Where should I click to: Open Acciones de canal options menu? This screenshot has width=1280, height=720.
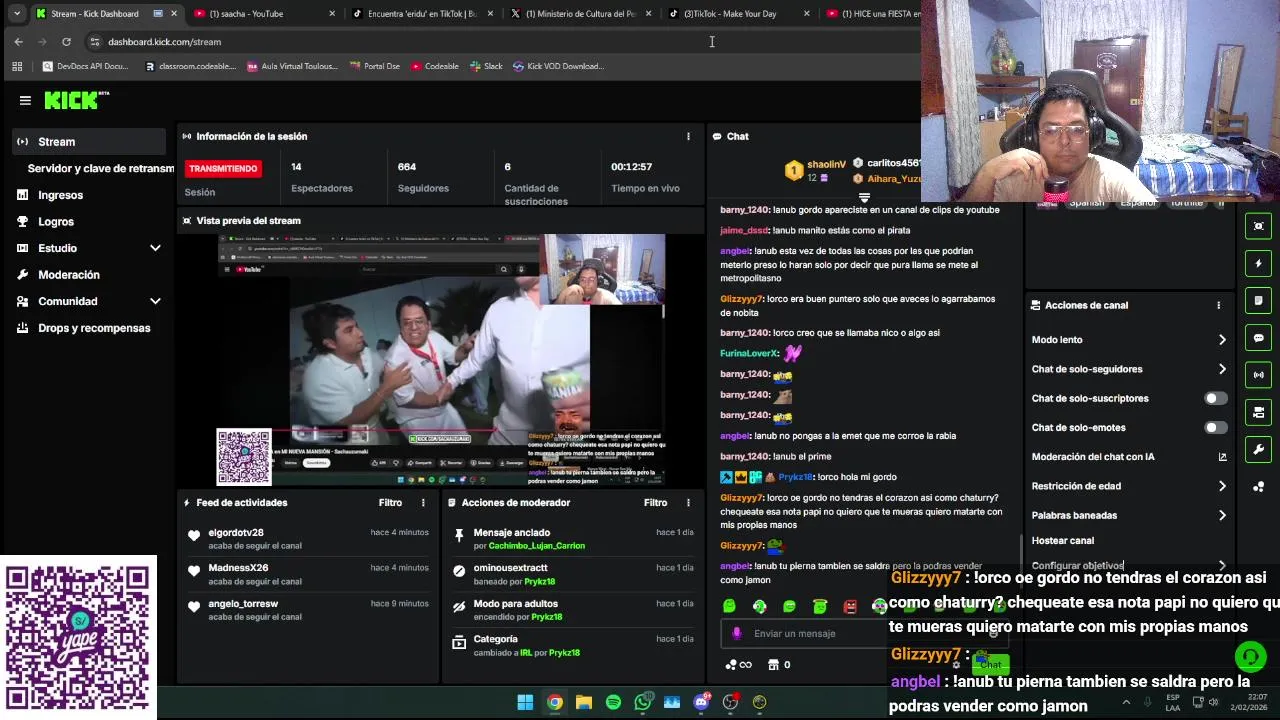pyautogui.click(x=1218, y=305)
